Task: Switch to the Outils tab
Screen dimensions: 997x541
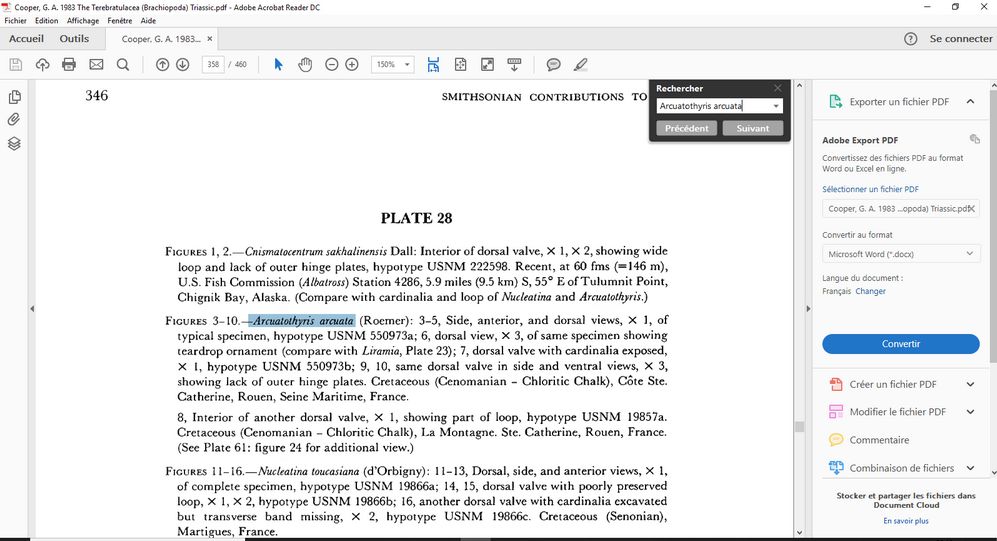Action: [74, 39]
